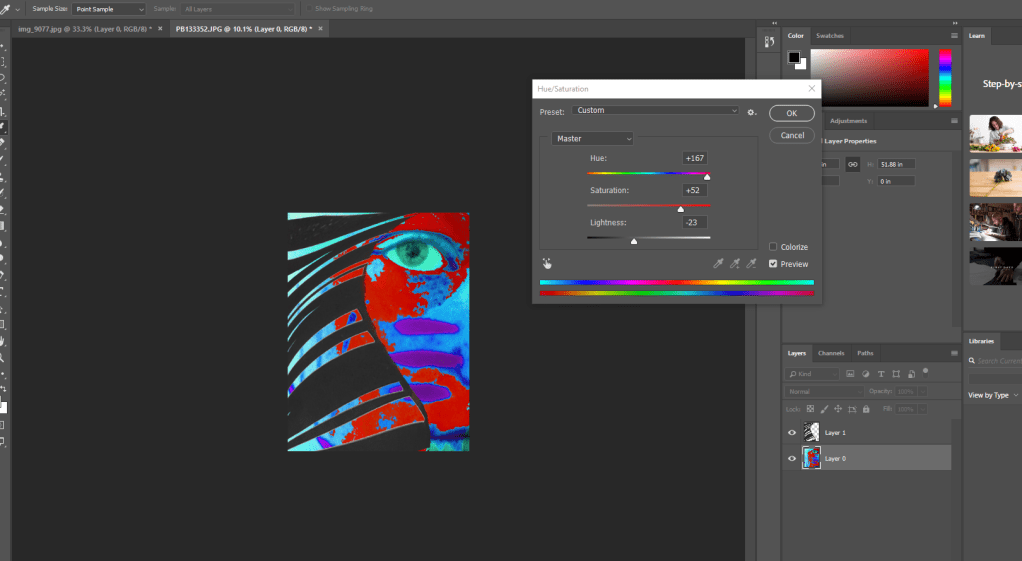Open the preset options gear menu
1022x561 pixels.
[x=751, y=112]
